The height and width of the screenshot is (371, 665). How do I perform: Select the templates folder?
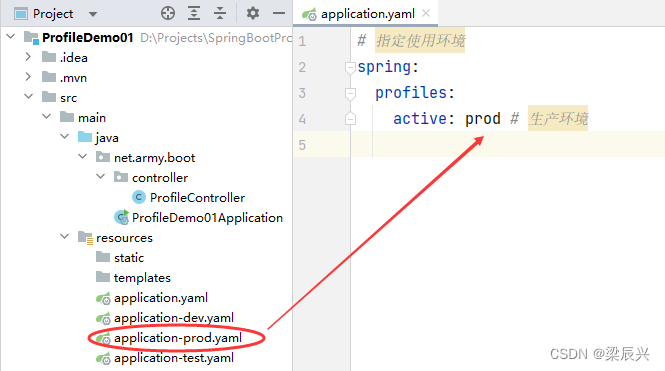coord(142,278)
